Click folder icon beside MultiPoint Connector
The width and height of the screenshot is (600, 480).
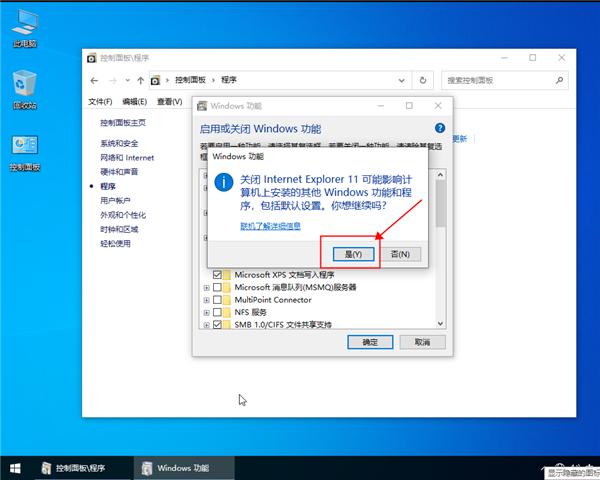point(227,300)
